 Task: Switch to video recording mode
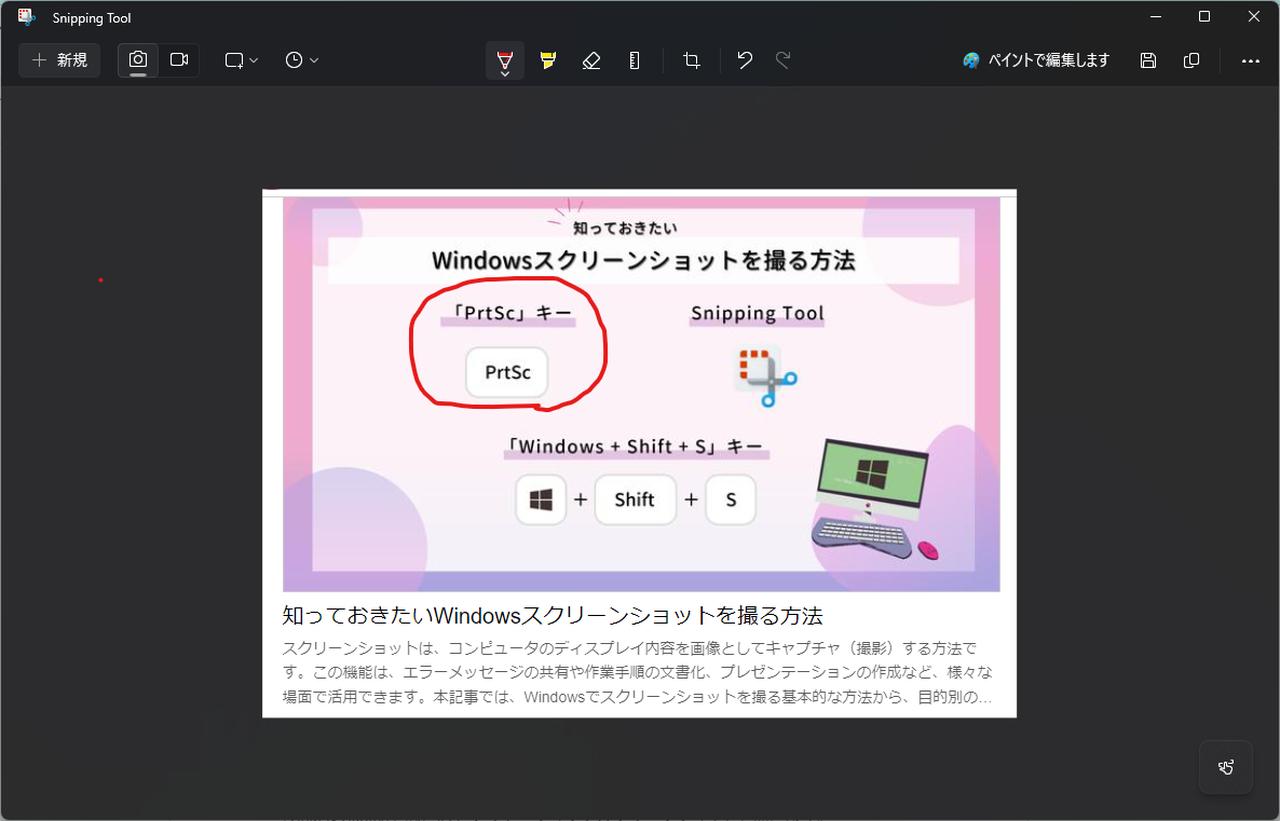tap(179, 60)
